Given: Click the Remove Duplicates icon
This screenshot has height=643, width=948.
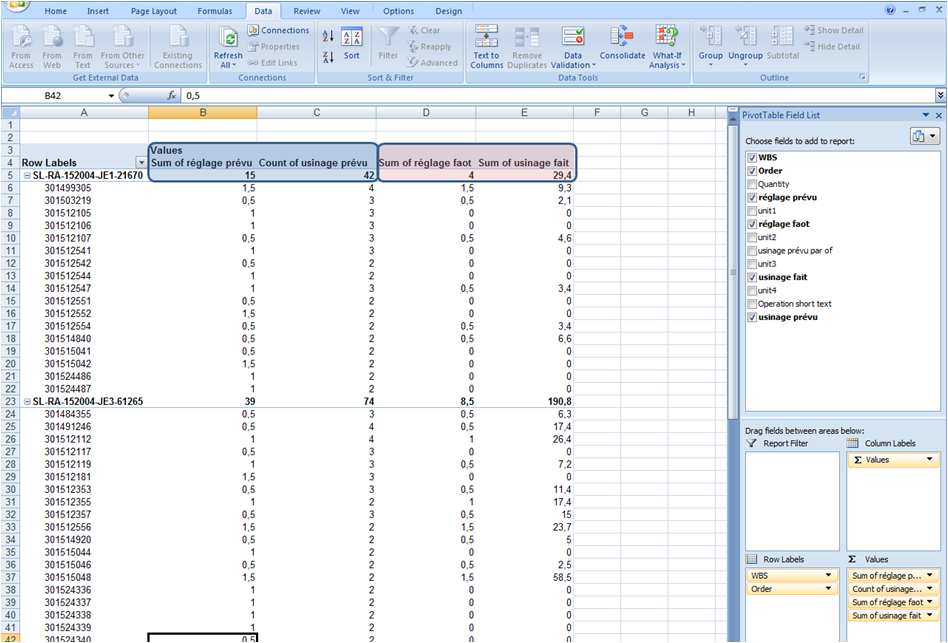Looking at the screenshot, I should click(x=527, y=38).
